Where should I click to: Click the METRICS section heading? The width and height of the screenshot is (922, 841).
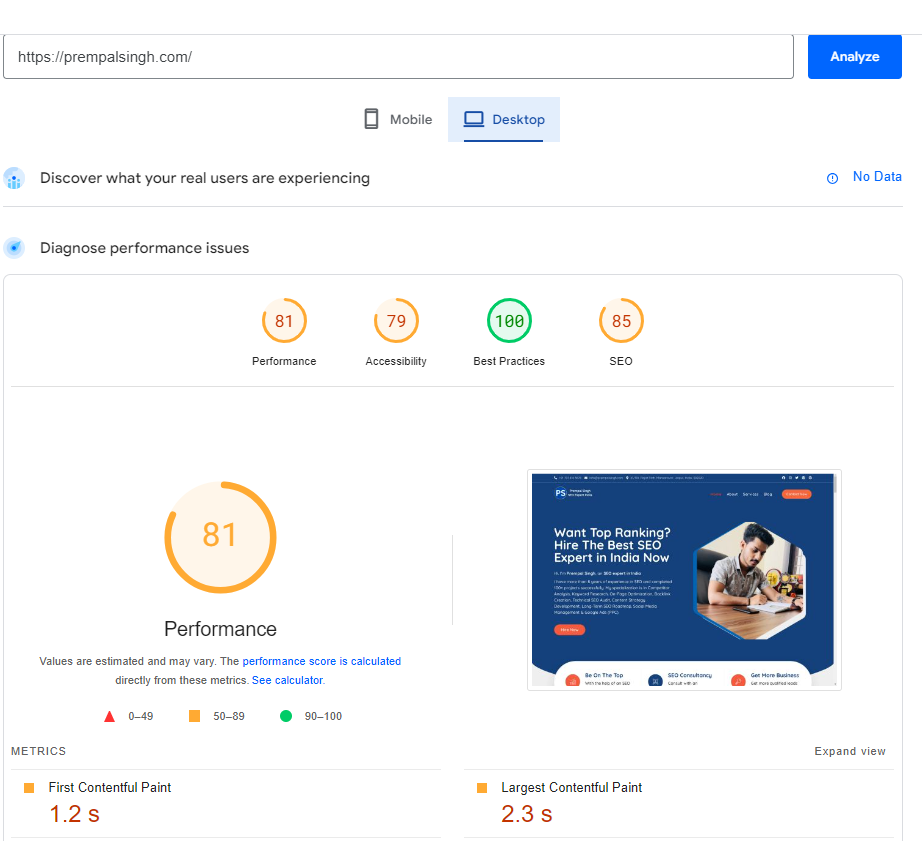[x=38, y=751]
